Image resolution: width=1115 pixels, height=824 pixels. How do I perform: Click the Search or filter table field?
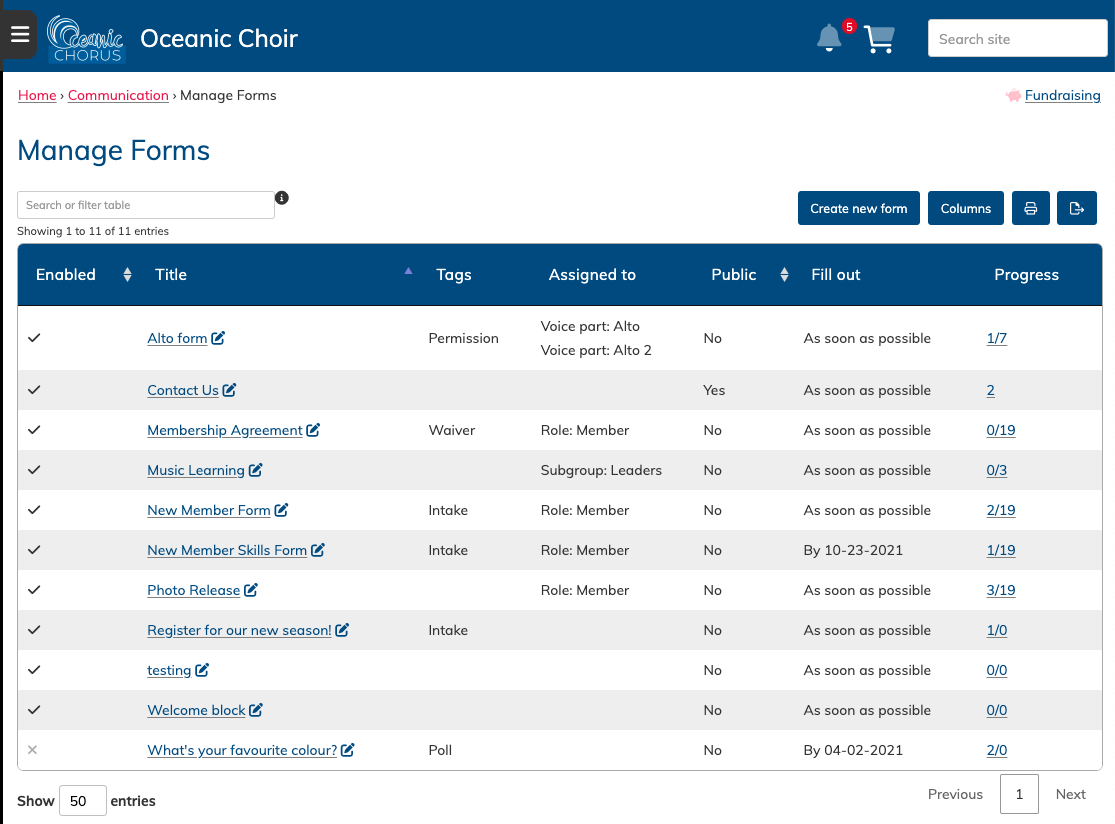coord(146,205)
